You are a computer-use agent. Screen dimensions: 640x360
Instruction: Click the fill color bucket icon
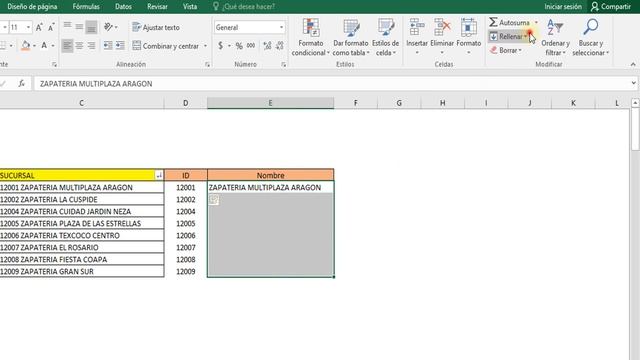(25, 46)
